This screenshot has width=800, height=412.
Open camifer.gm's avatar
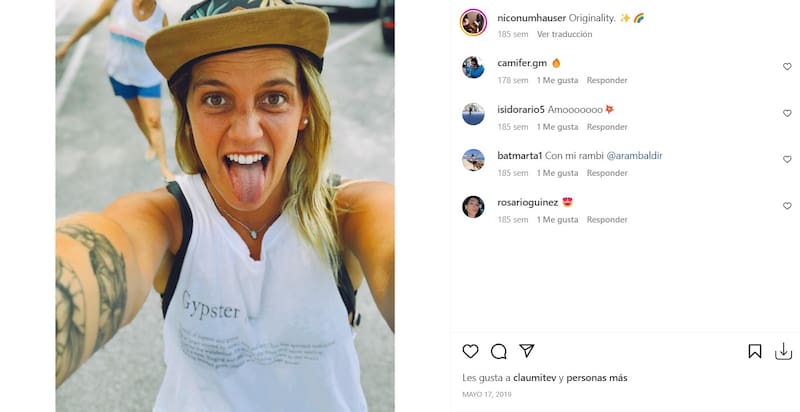click(x=473, y=67)
